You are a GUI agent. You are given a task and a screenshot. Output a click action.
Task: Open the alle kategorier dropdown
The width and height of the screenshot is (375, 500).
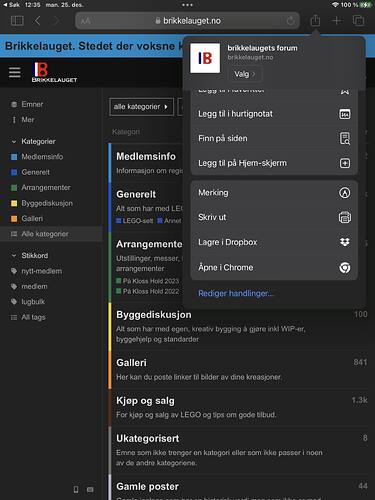tap(141, 107)
